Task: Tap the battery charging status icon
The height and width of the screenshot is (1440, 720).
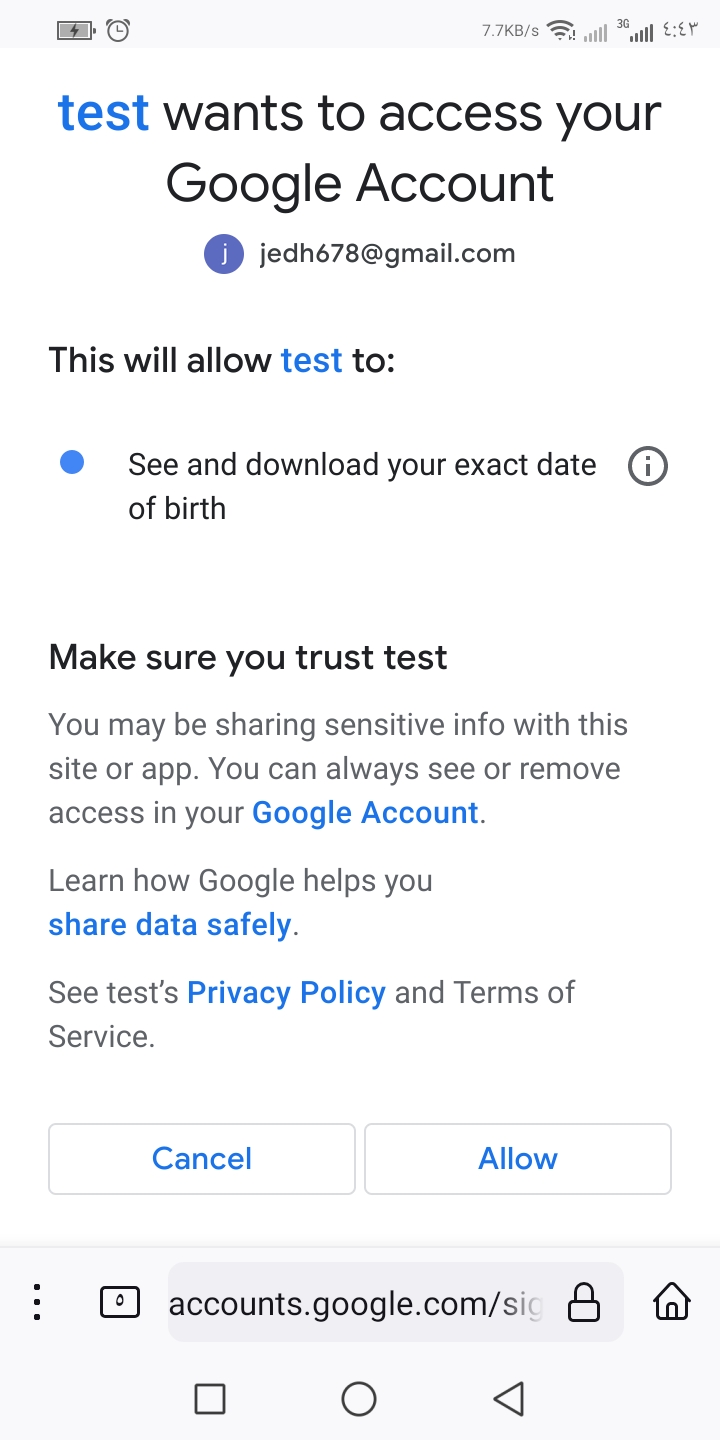Action: click(x=75, y=30)
